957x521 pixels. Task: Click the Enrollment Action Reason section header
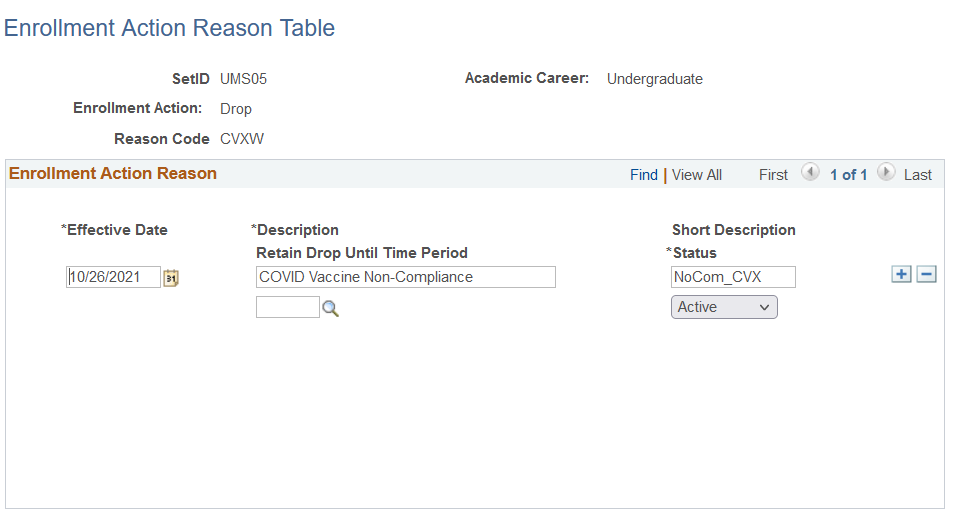click(113, 173)
